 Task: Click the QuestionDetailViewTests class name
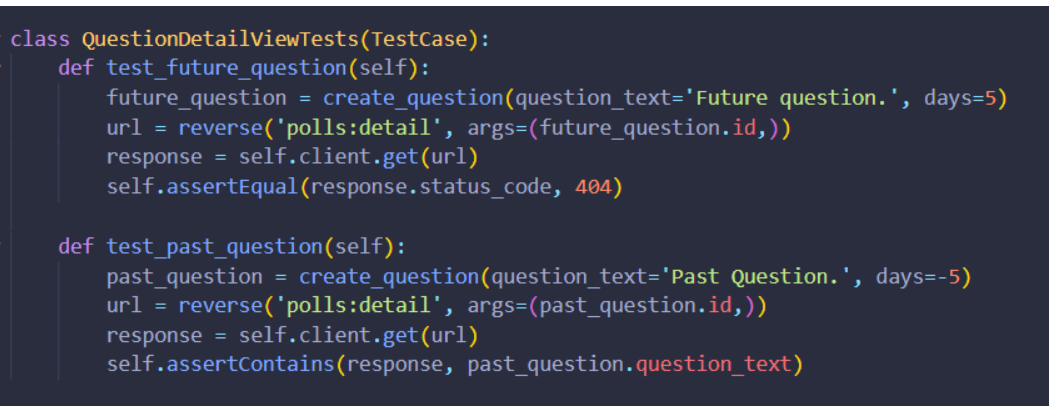coord(220,40)
